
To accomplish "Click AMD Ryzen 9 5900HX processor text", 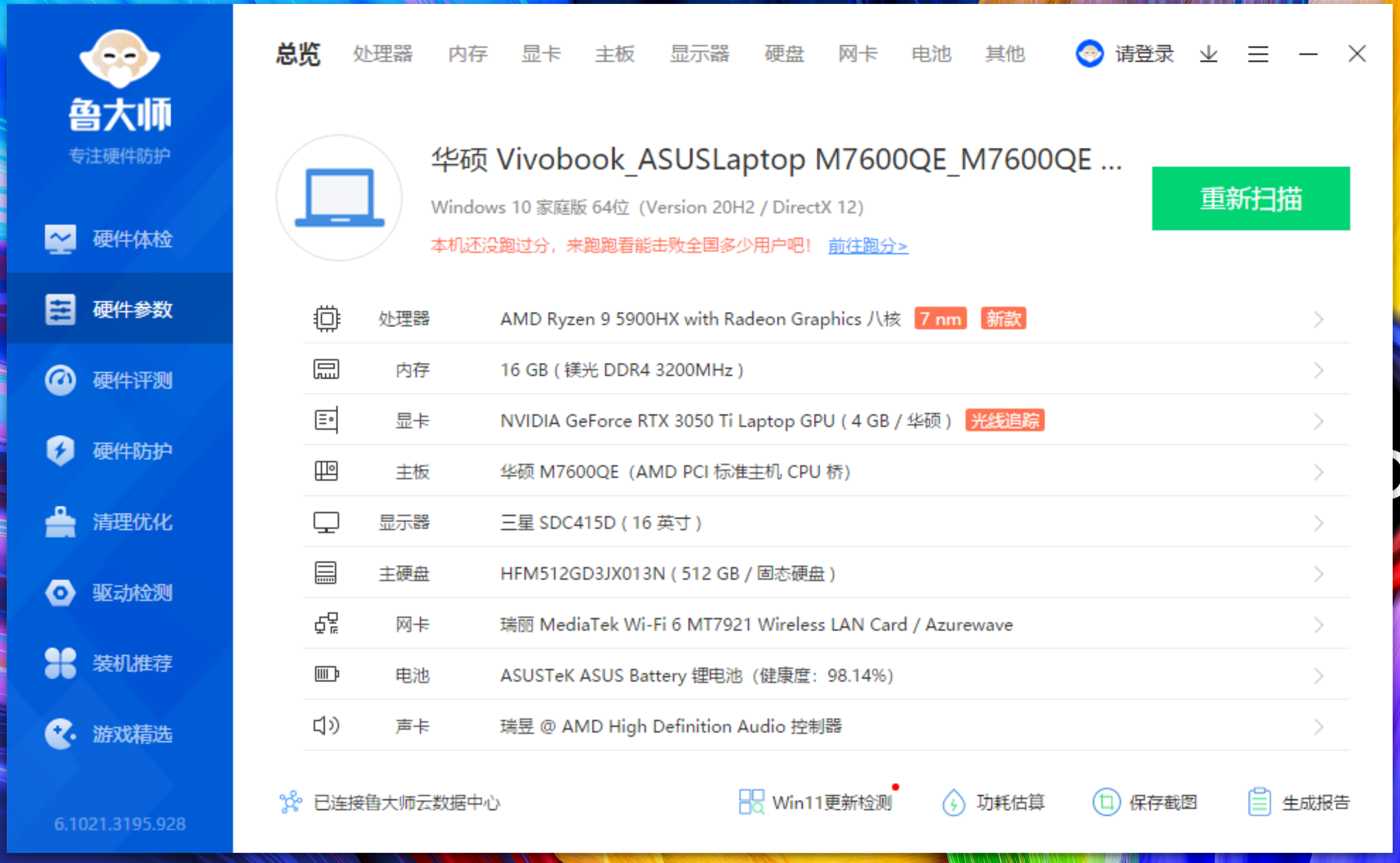I will tap(701, 319).
